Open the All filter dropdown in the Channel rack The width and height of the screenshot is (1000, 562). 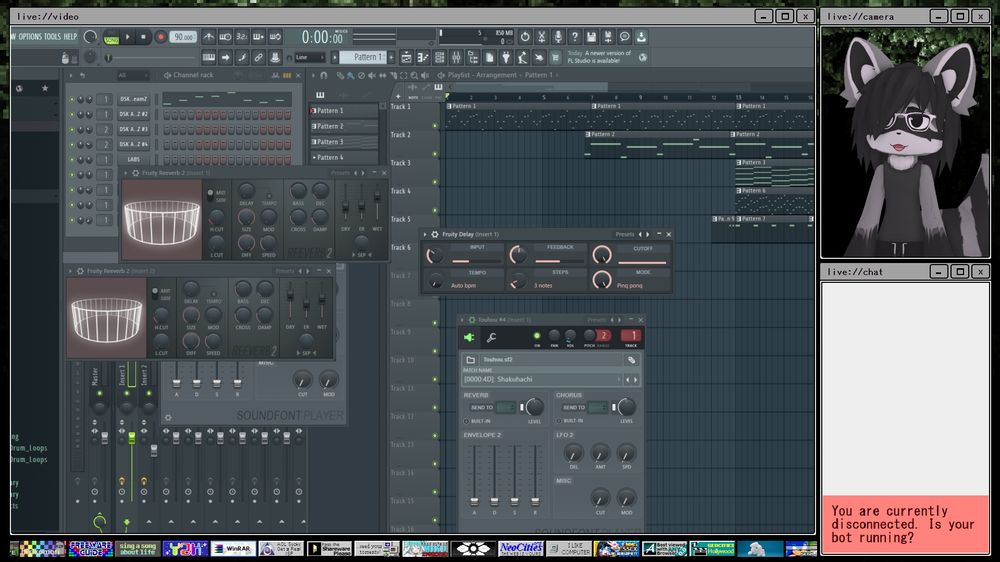(x=131, y=75)
